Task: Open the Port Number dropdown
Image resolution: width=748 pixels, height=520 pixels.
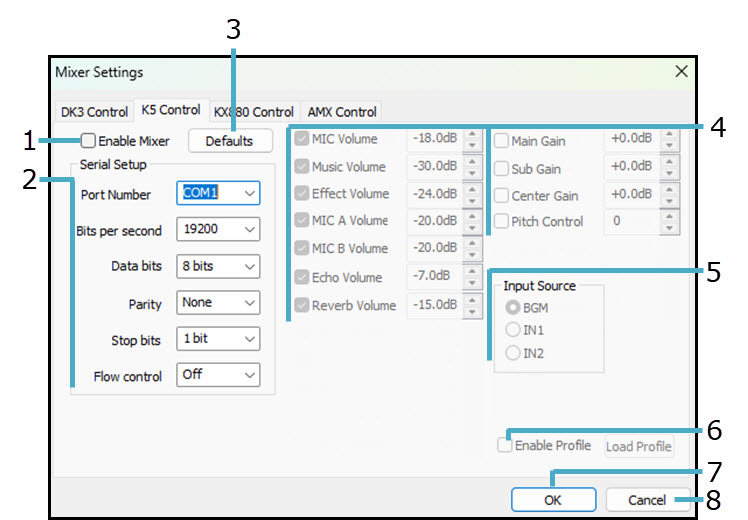Action: click(x=218, y=193)
